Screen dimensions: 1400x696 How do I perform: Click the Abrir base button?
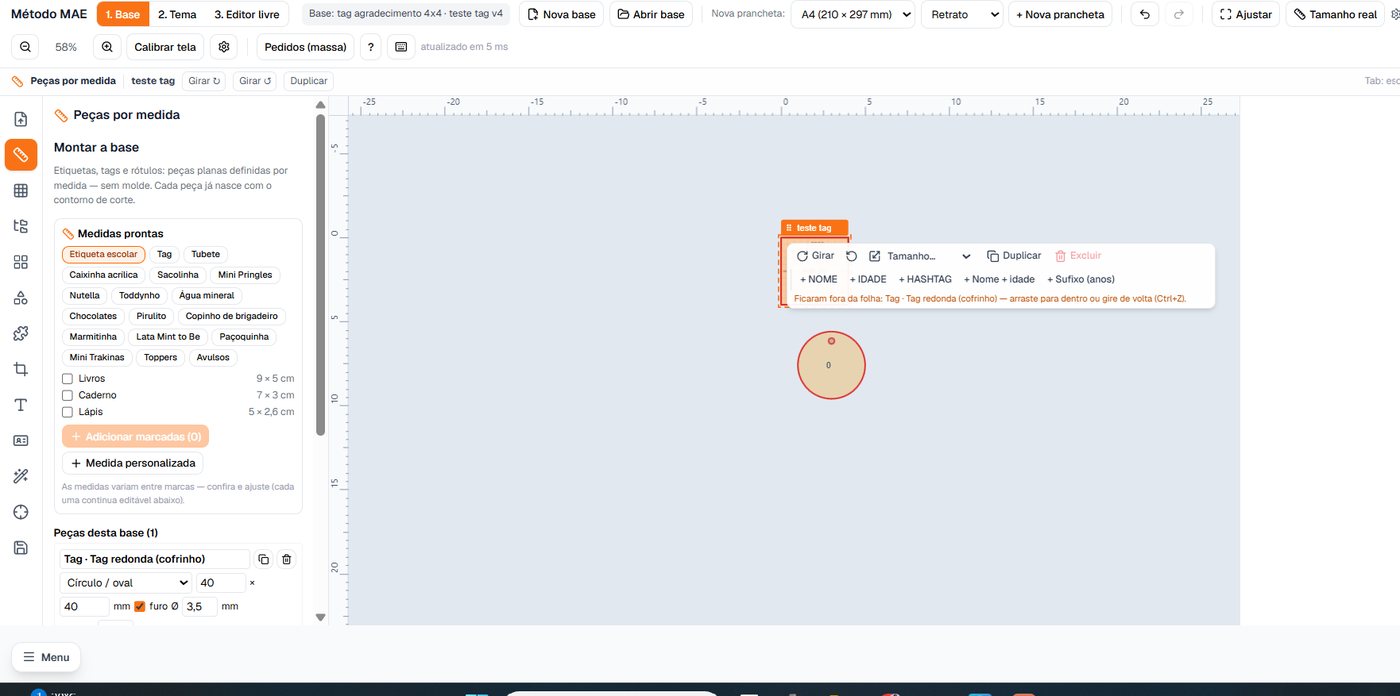651,15
